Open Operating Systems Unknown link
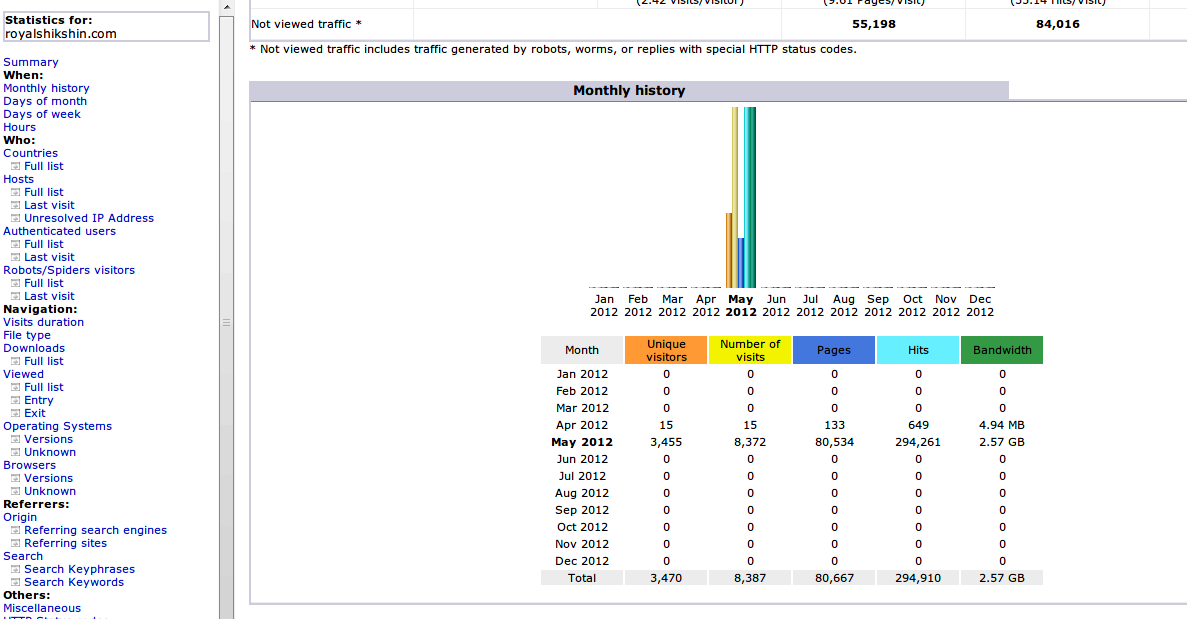Image resolution: width=1187 pixels, height=619 pixels. pyautogui.click(x=50, y=453)
